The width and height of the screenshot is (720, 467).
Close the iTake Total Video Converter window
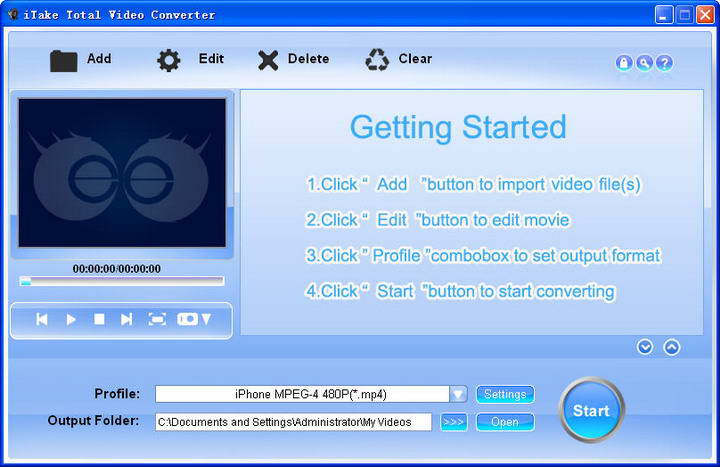coord(705,15)
